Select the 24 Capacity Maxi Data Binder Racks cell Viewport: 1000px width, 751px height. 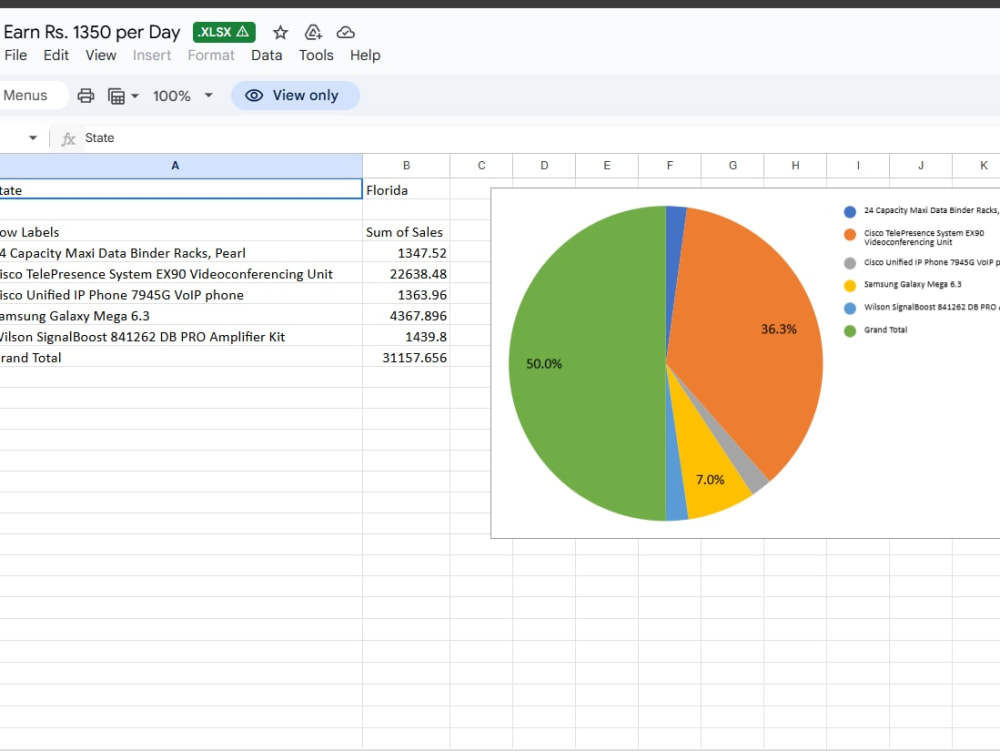pyautogui.click(x=181, y=253)
